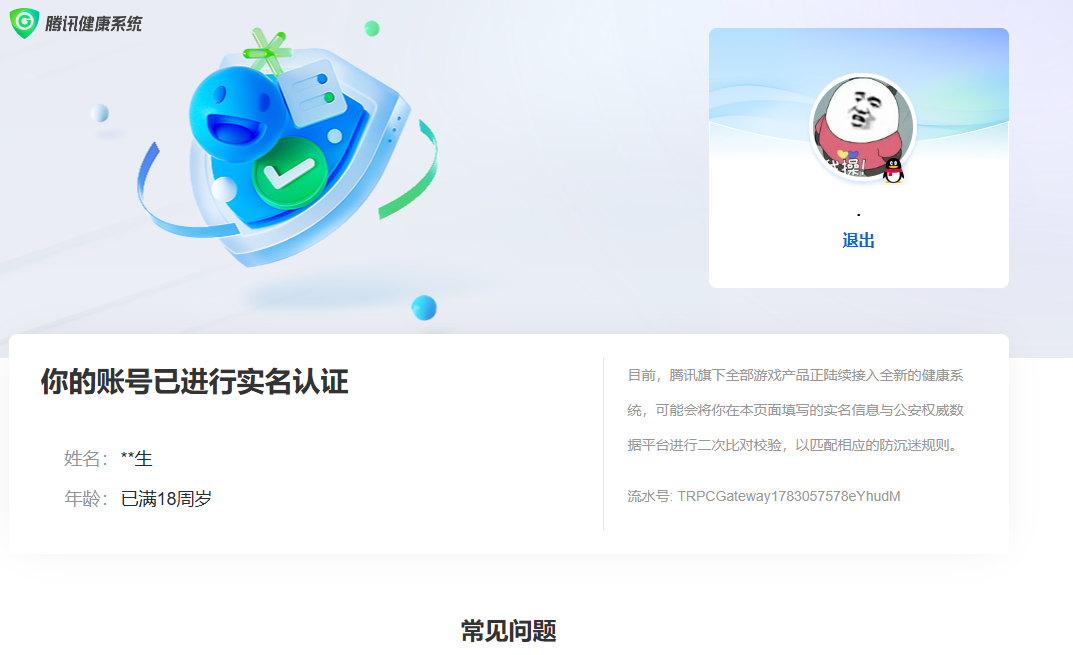Click the 姓名 label

(x=86, y=459)
